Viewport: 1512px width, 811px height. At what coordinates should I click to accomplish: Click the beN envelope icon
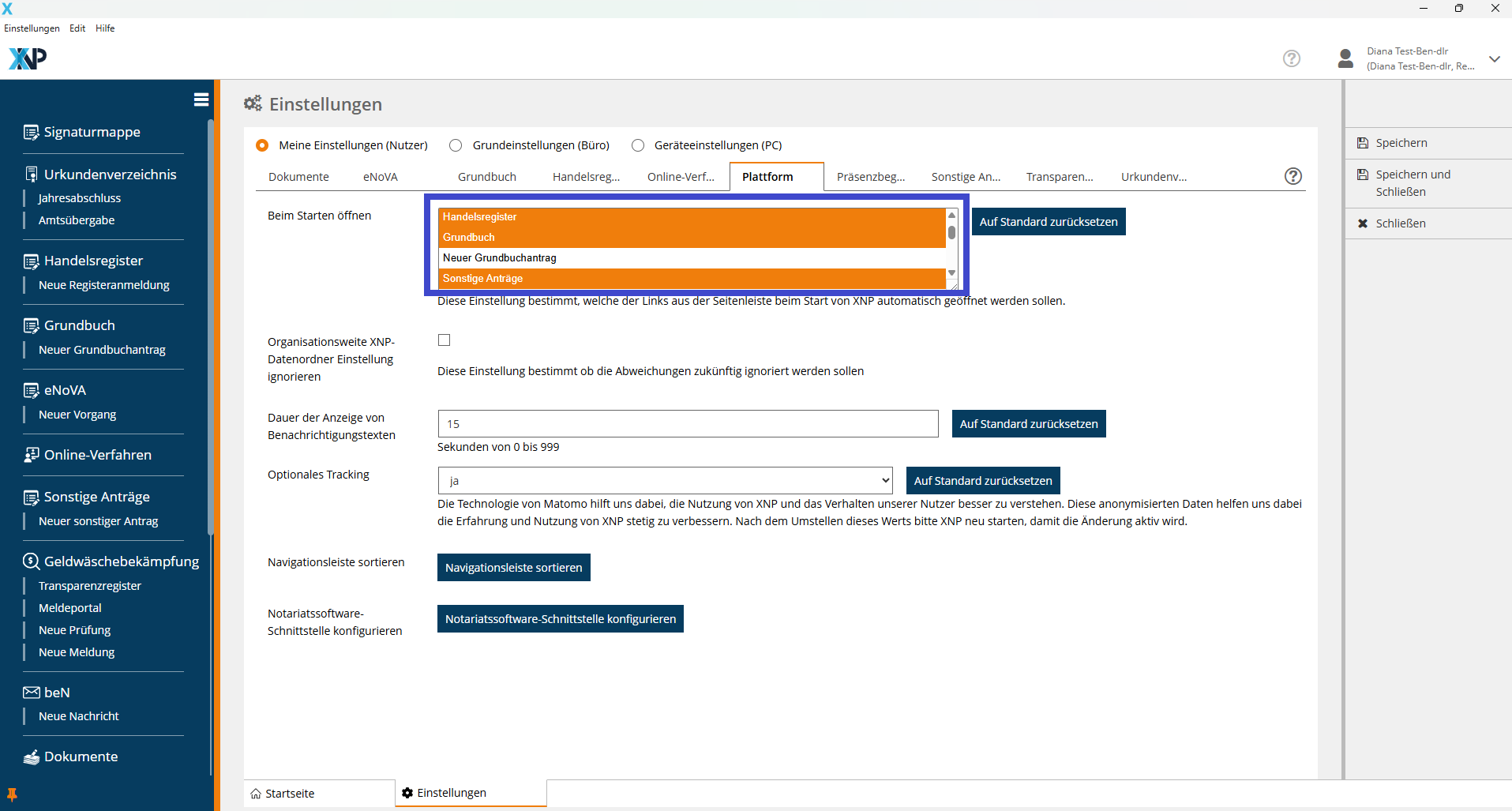point(32,693)
